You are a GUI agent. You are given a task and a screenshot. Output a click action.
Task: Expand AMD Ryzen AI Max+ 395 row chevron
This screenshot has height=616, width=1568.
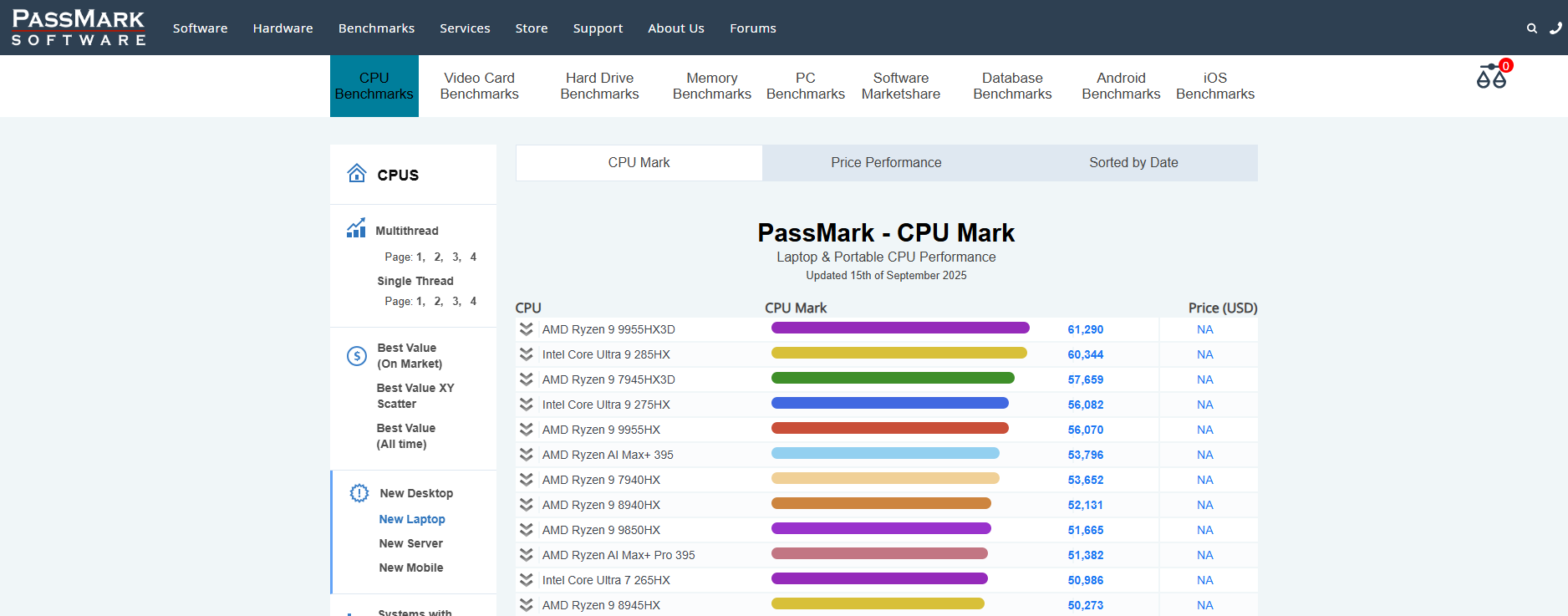point(526,455)
